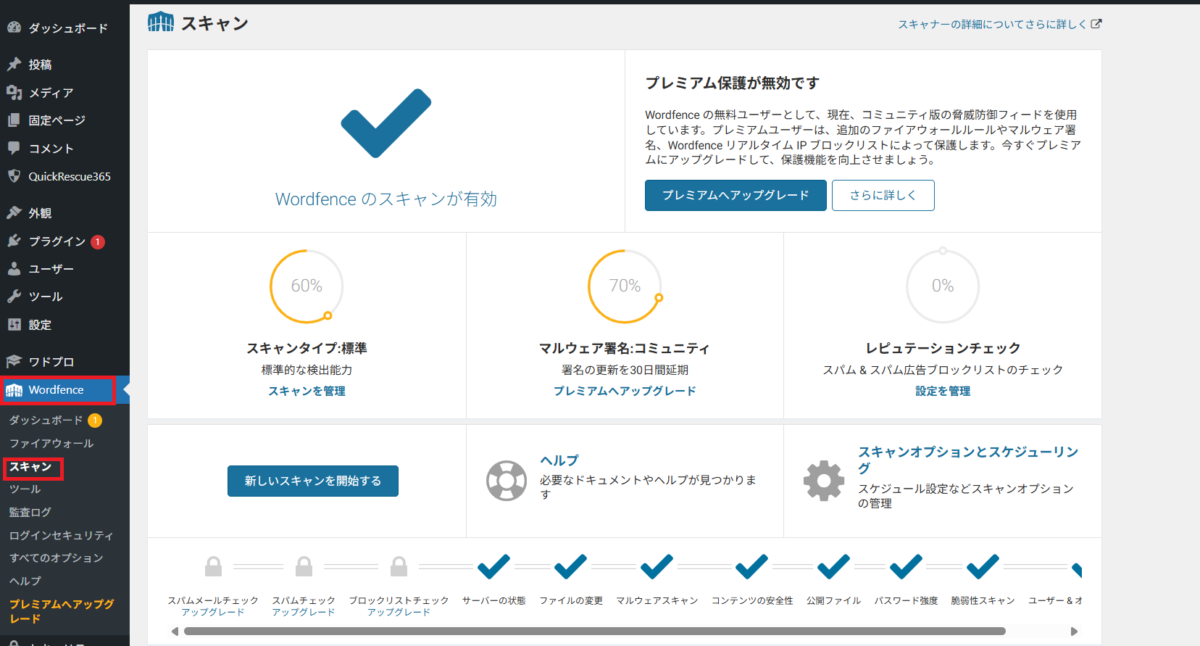Click the horizontal scan stages scrollbar thumb
This screenshot has width=1200, height=646.
coord(594,631)
